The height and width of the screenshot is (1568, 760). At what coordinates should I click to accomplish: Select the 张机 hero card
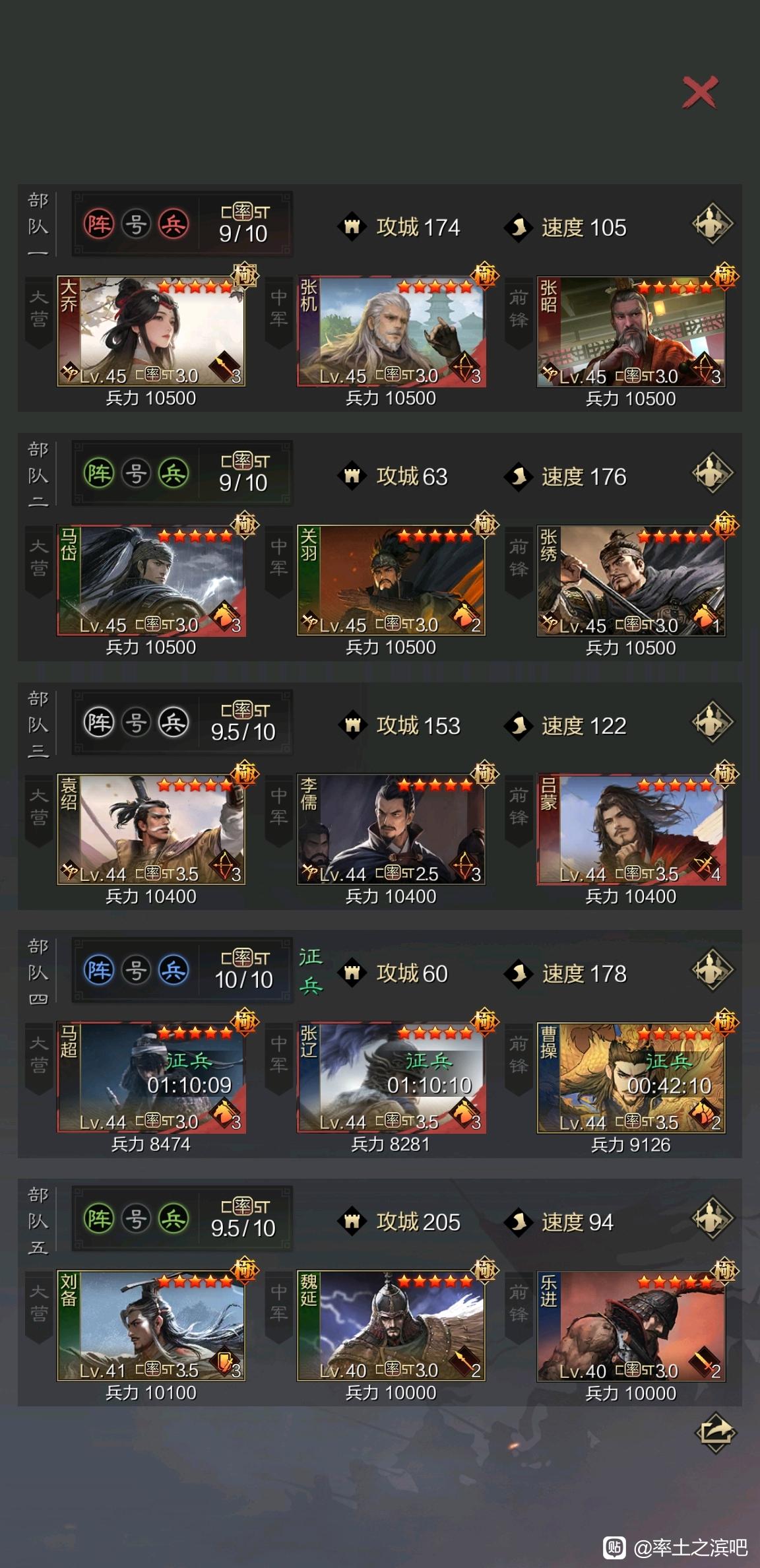pyautogui.click(x=391, y=331)
